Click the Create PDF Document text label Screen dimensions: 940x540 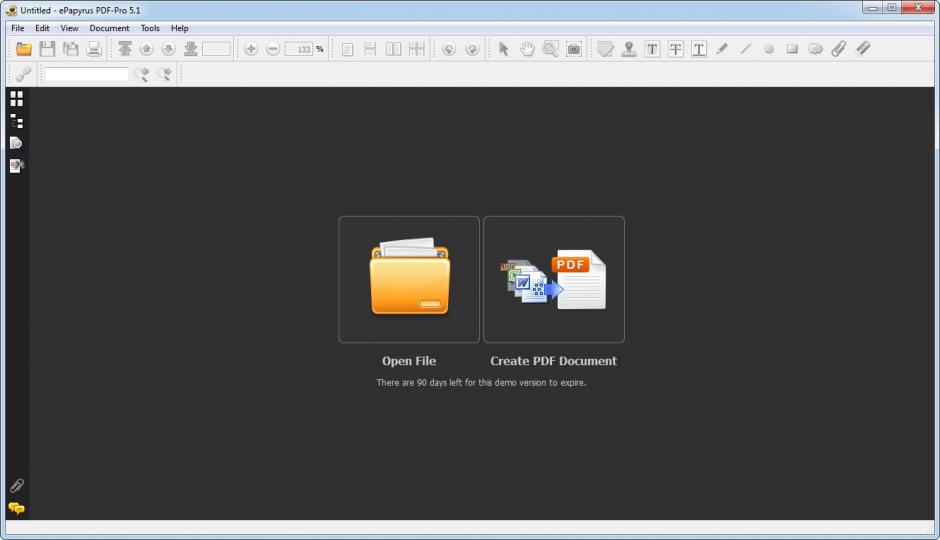pyautogui.click(x=553, y=361)
